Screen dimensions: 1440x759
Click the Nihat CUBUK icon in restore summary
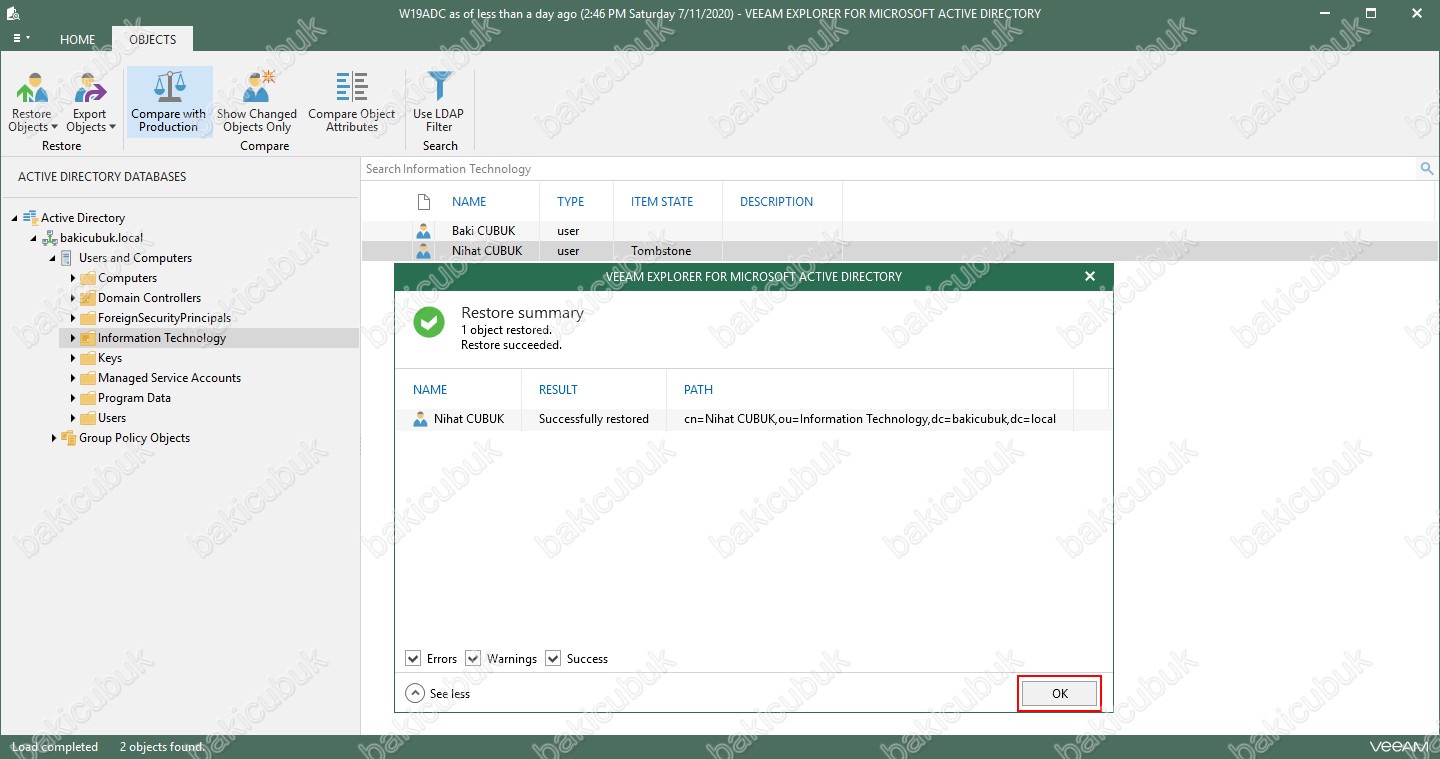click(x=420, y=419)
